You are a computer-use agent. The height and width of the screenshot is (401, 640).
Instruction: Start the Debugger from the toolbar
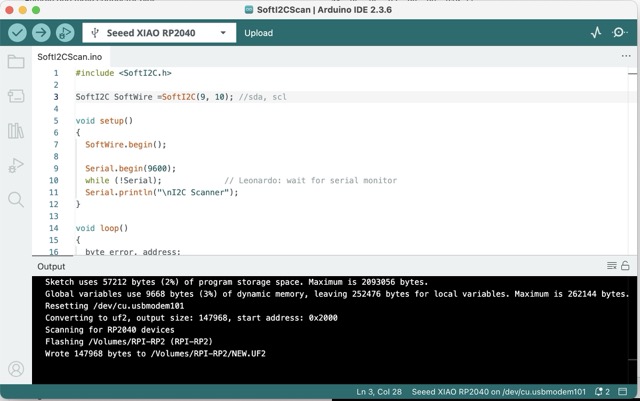[x=65, y=32]
